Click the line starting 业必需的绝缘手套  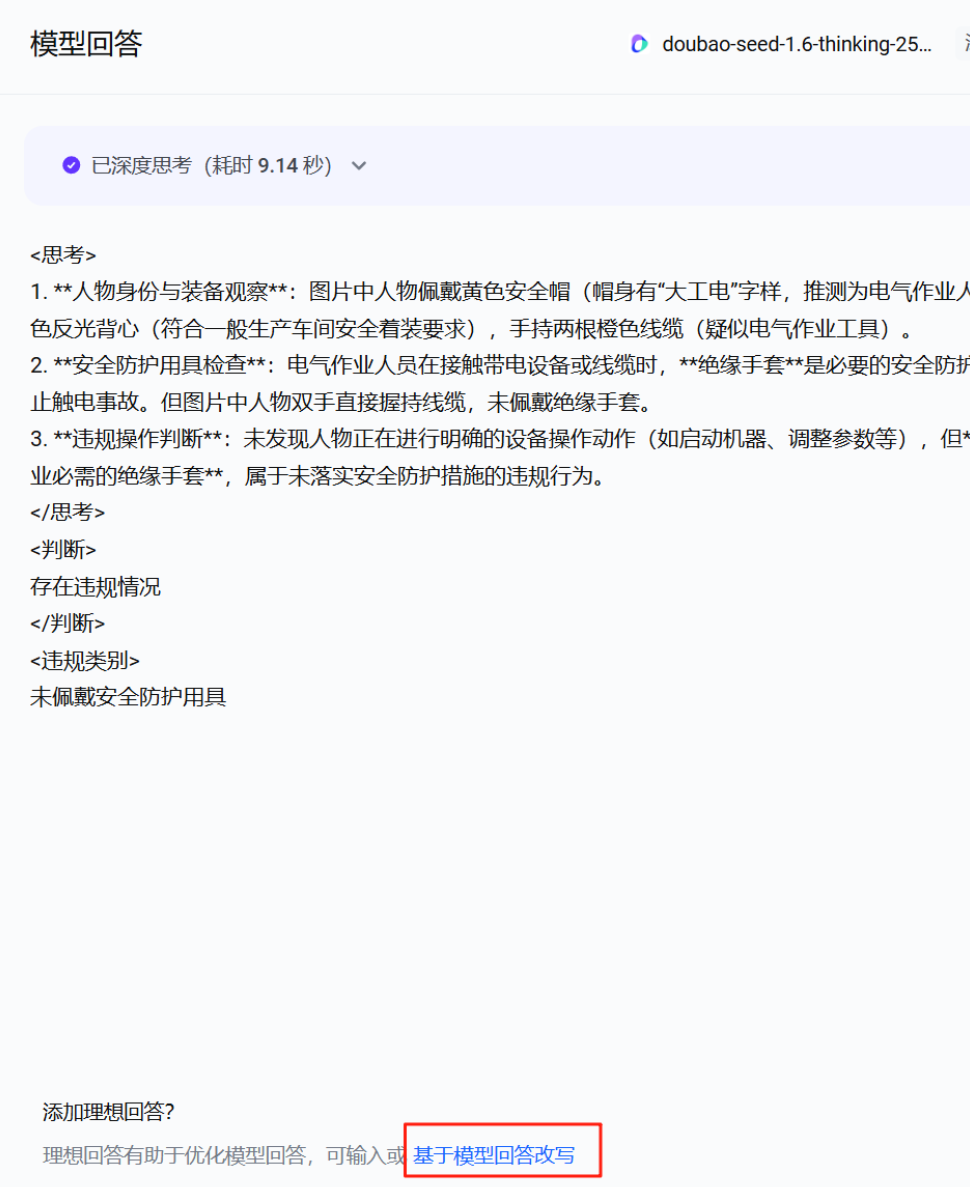pyautogui.click(x=317, y=476)
